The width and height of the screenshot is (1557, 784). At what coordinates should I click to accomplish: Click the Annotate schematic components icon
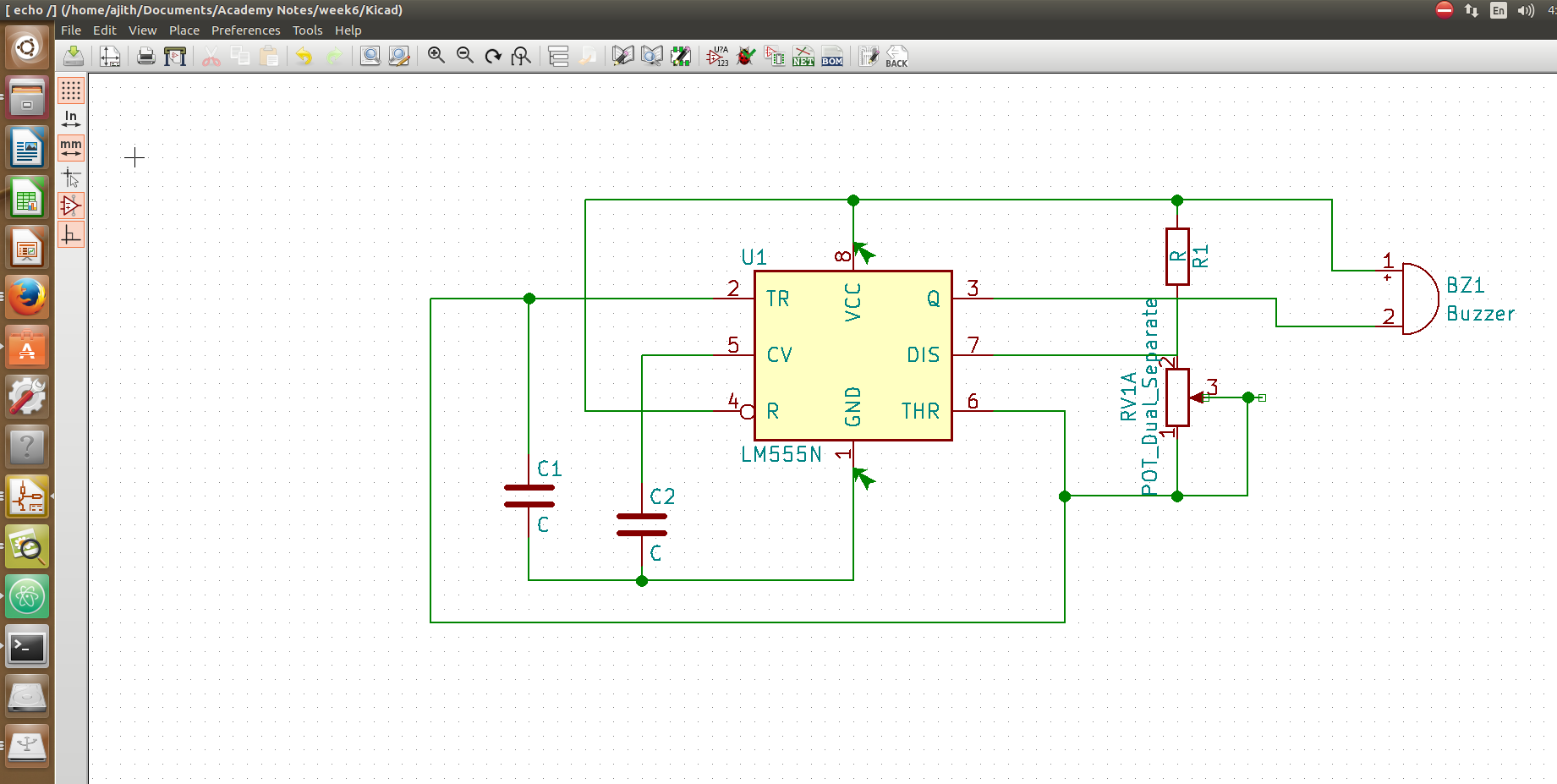coord(717,56)
